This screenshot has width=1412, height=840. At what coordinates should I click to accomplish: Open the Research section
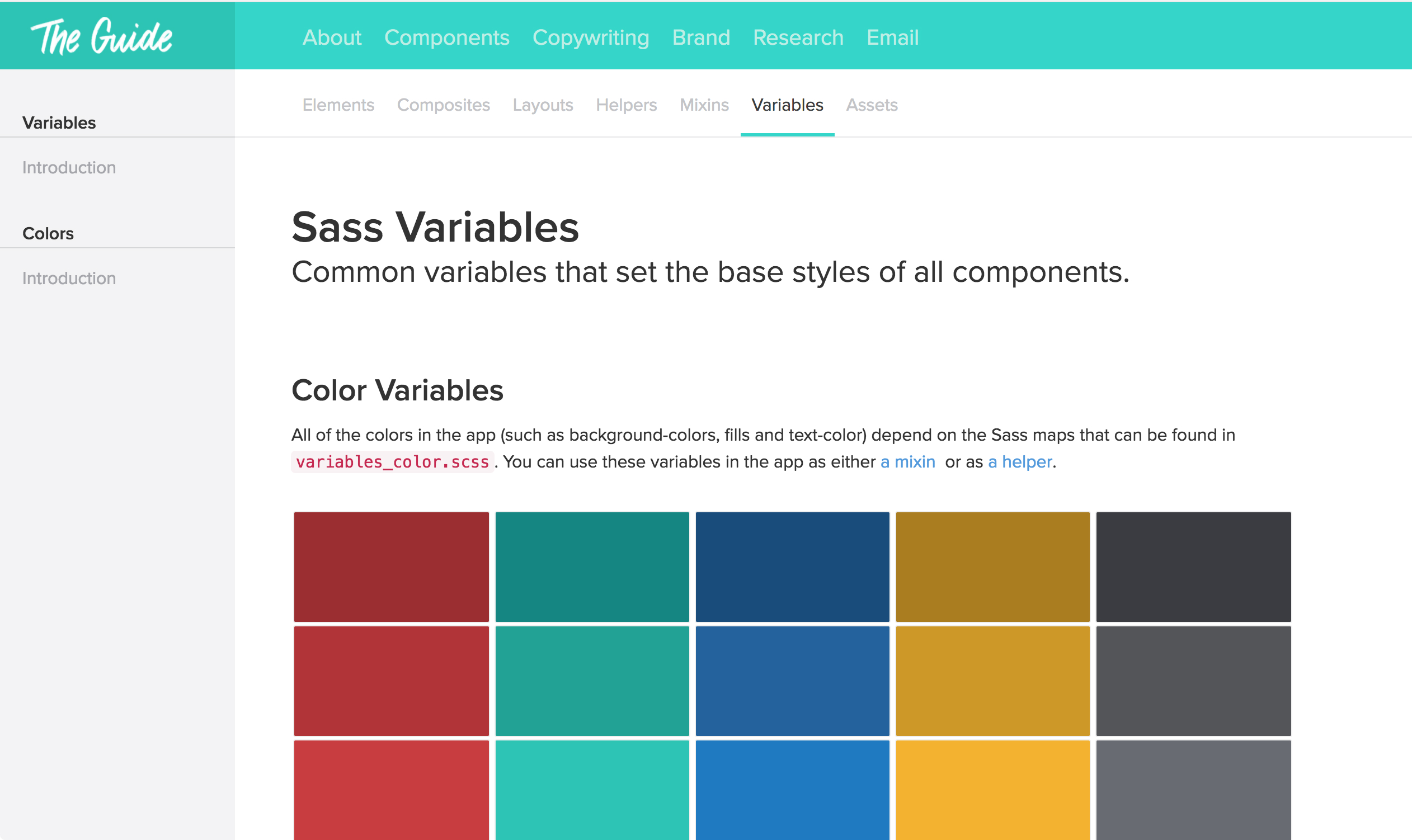pos(798,37)
